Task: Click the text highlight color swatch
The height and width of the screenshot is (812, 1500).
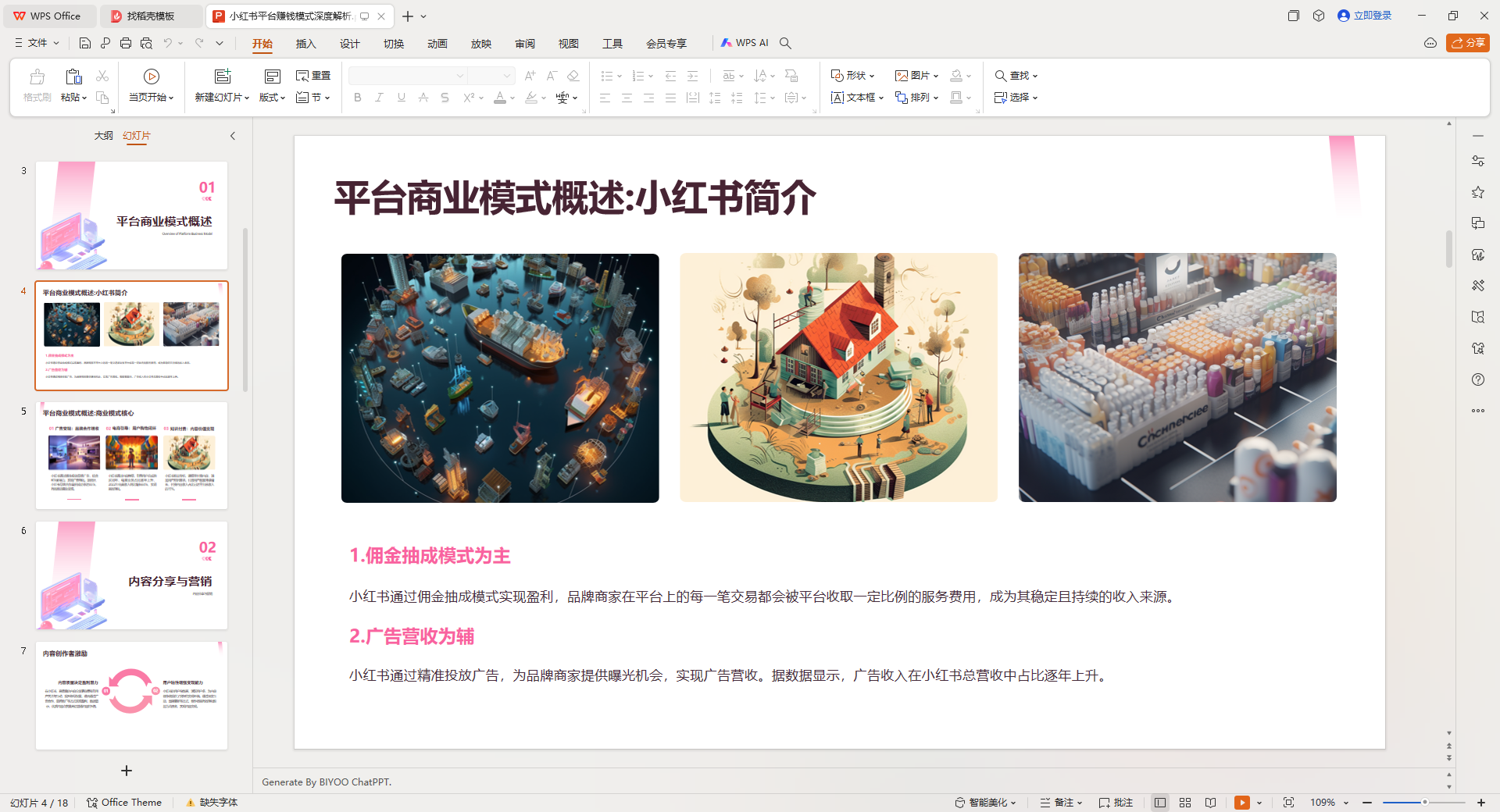Action: point(531,98)
